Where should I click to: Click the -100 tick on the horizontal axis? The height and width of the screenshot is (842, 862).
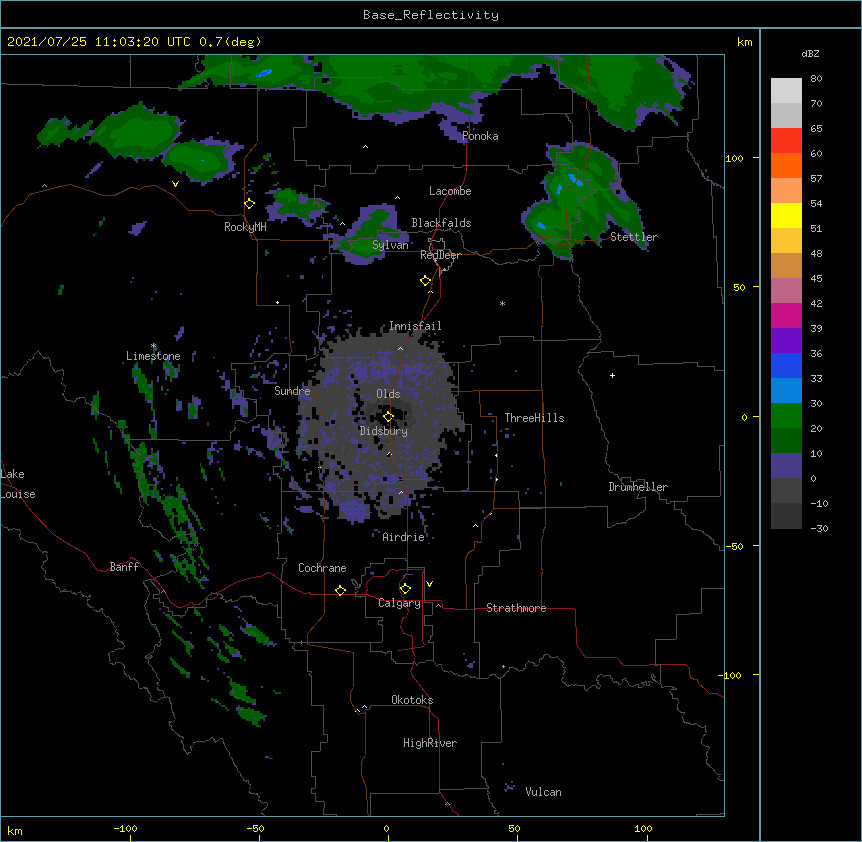tap(125, 829)
